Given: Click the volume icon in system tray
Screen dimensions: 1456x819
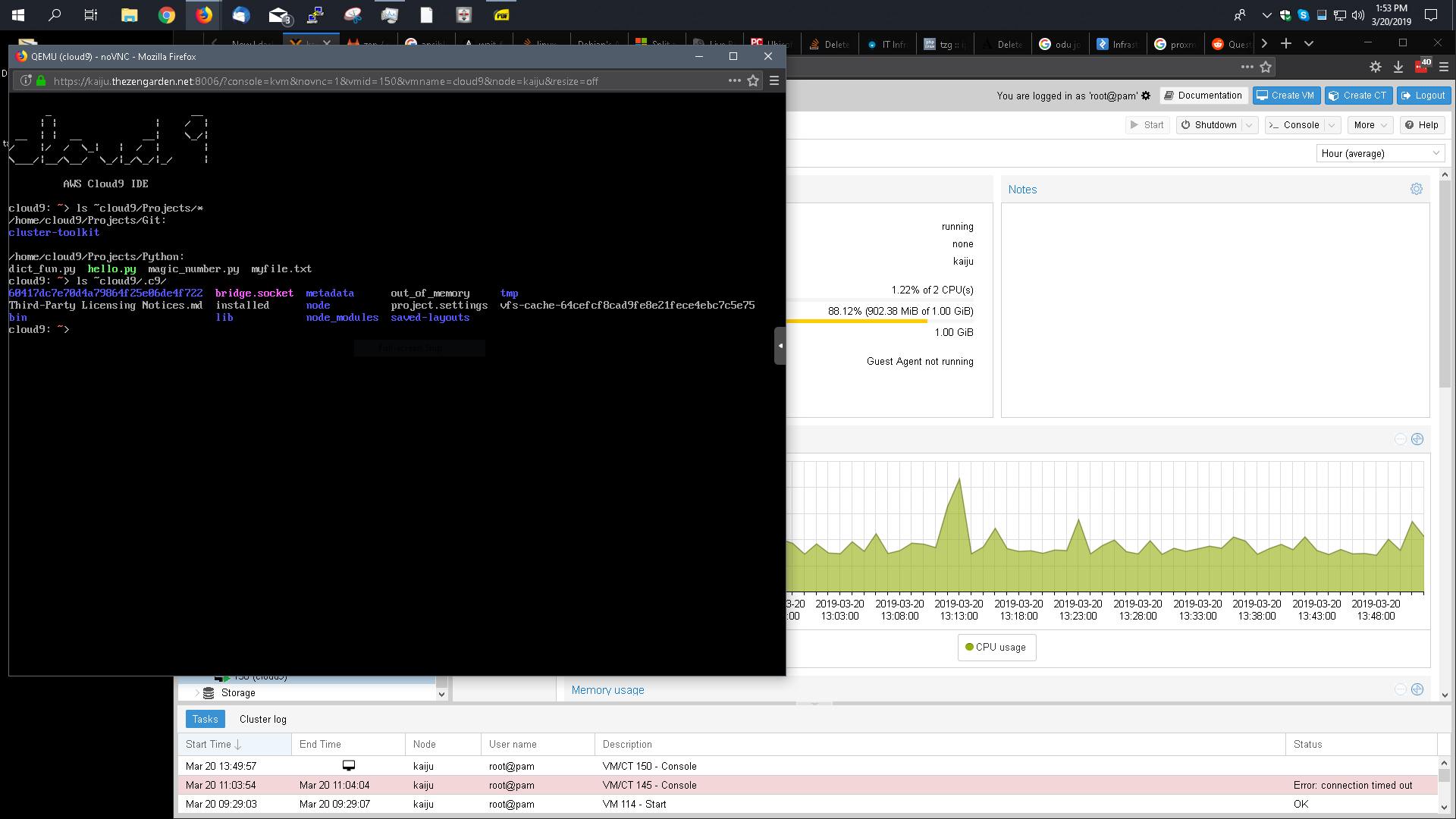Looking at the screenshot, I should click(1357, 14).
